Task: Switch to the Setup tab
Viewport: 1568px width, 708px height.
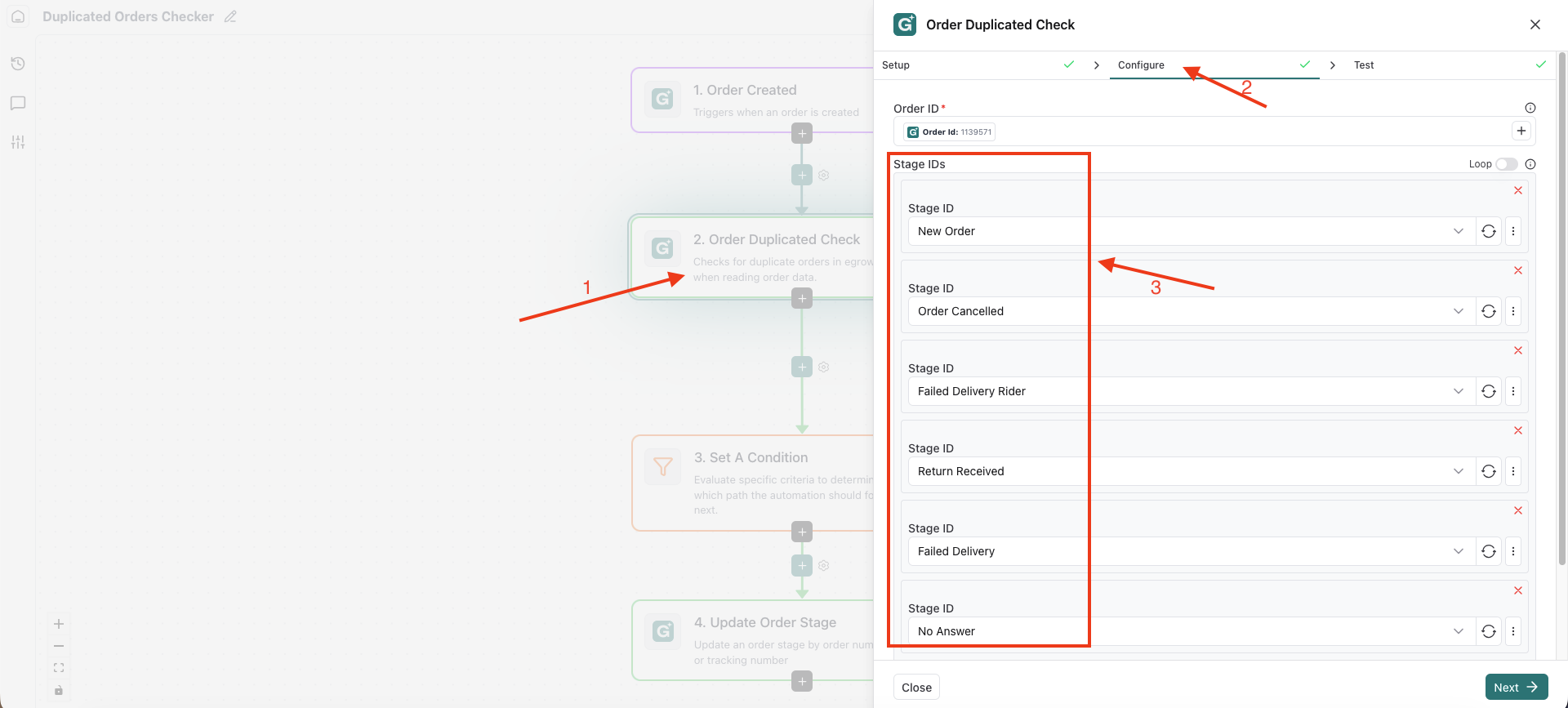Action: (x=896, y=65)
